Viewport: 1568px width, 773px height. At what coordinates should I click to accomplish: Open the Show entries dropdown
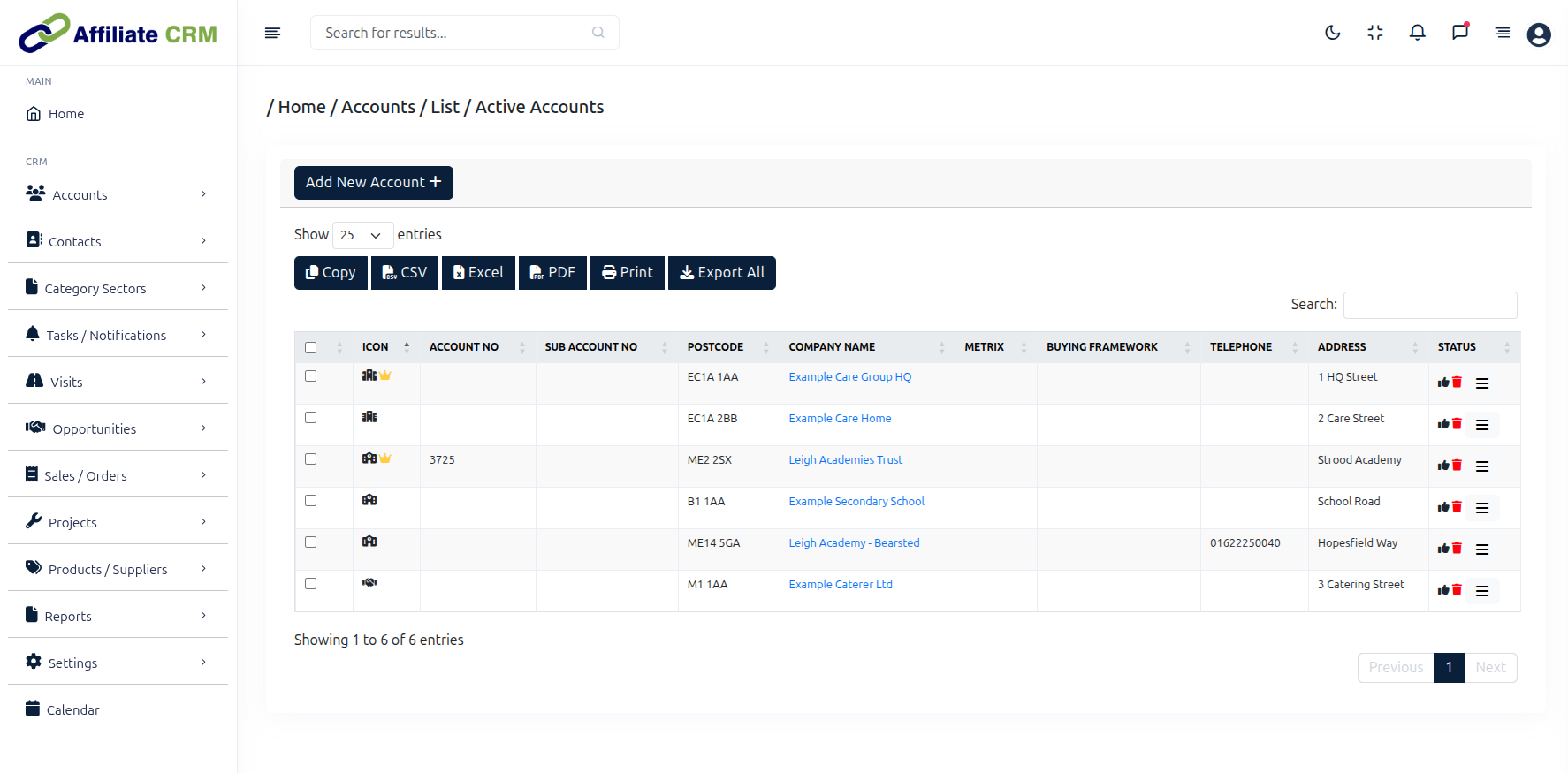(x=362, y=235)
